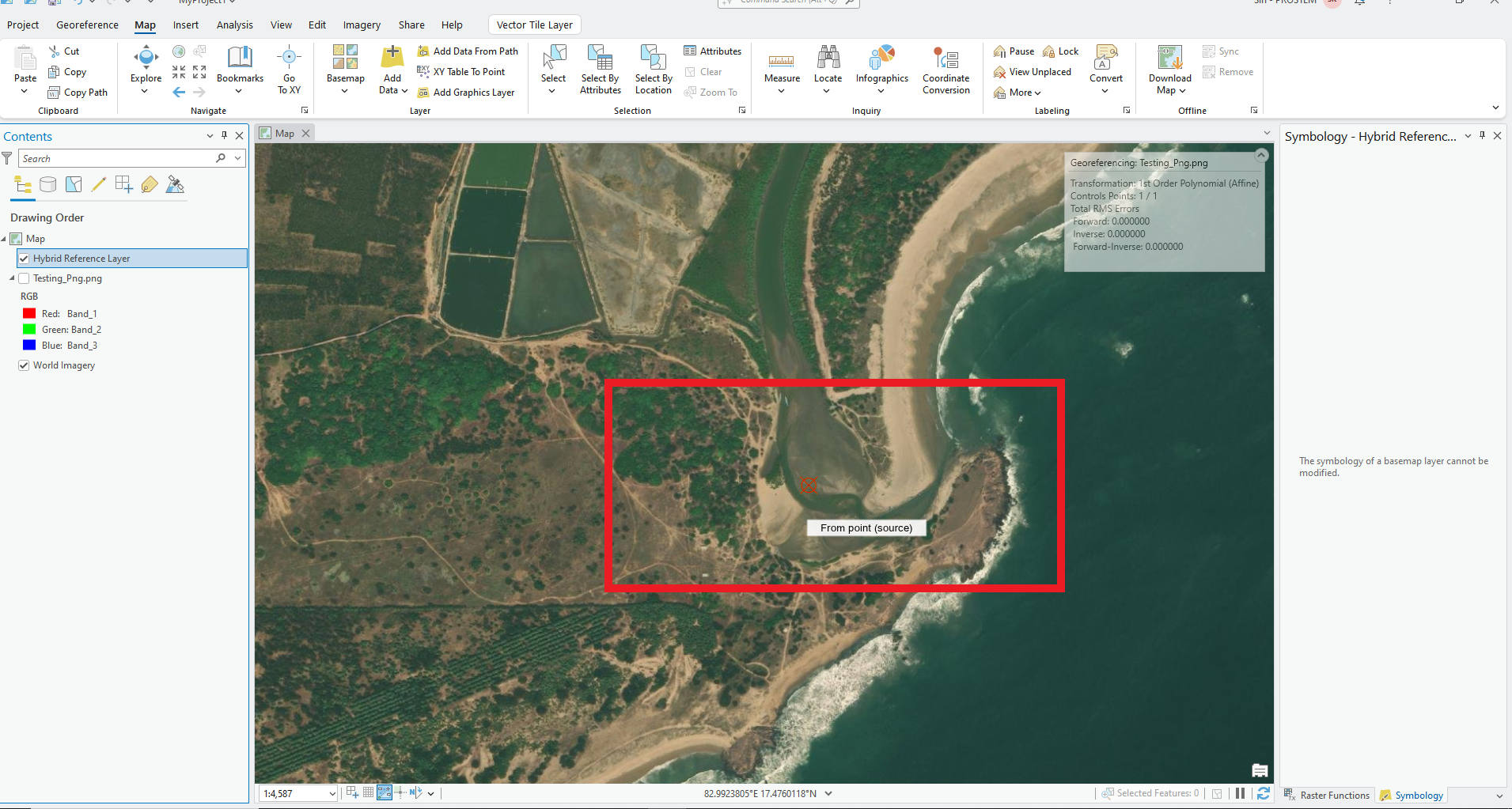Open Symbology pane options menu

click(x=1468, y=136)
